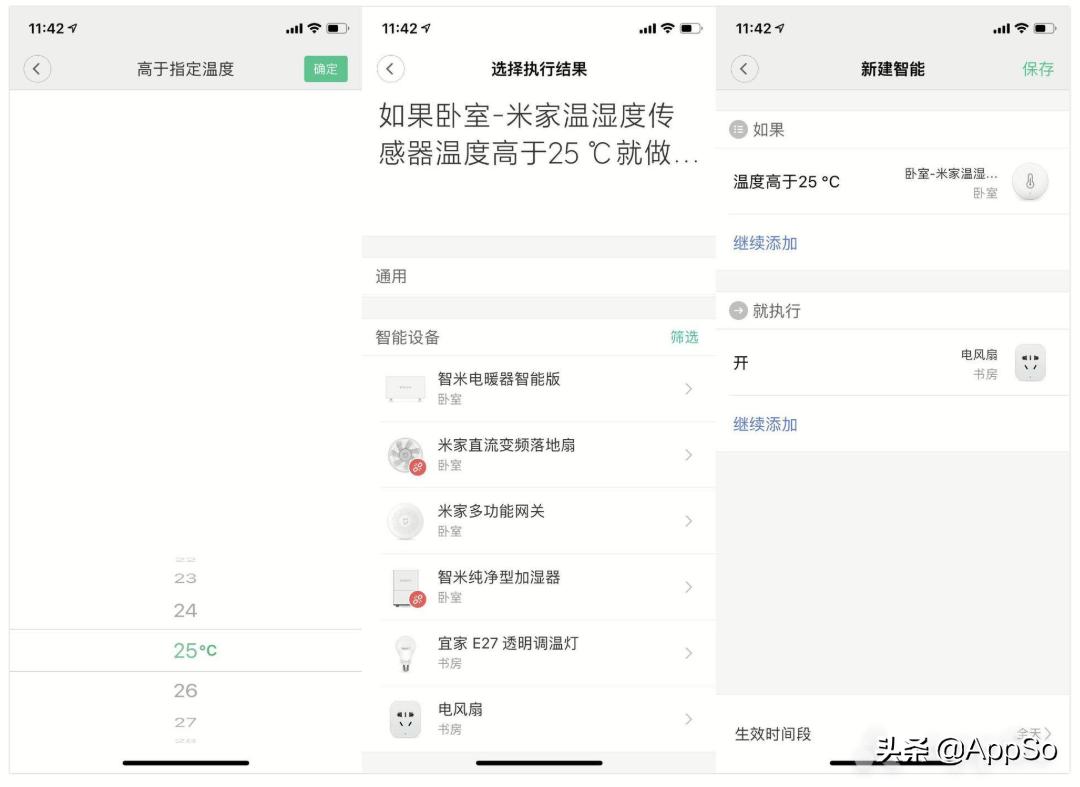Image resolution: width=1080 pixels, height=787 pixels.
Task: Select the 智米电暖器智能版 heater icon
Action: coord(406,387)
